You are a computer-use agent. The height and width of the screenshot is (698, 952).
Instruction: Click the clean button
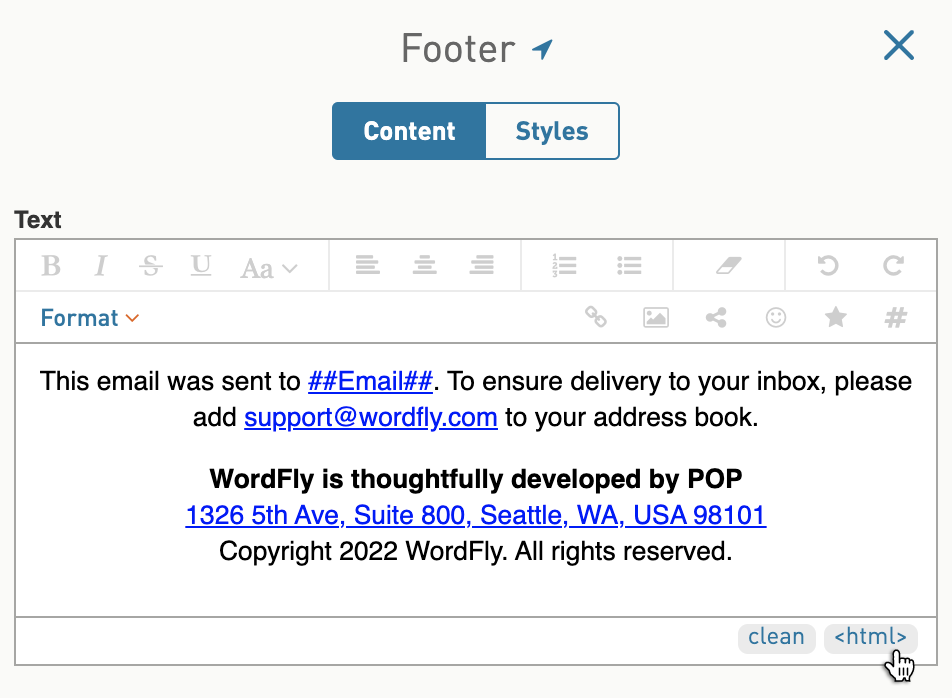pos(777,637)
